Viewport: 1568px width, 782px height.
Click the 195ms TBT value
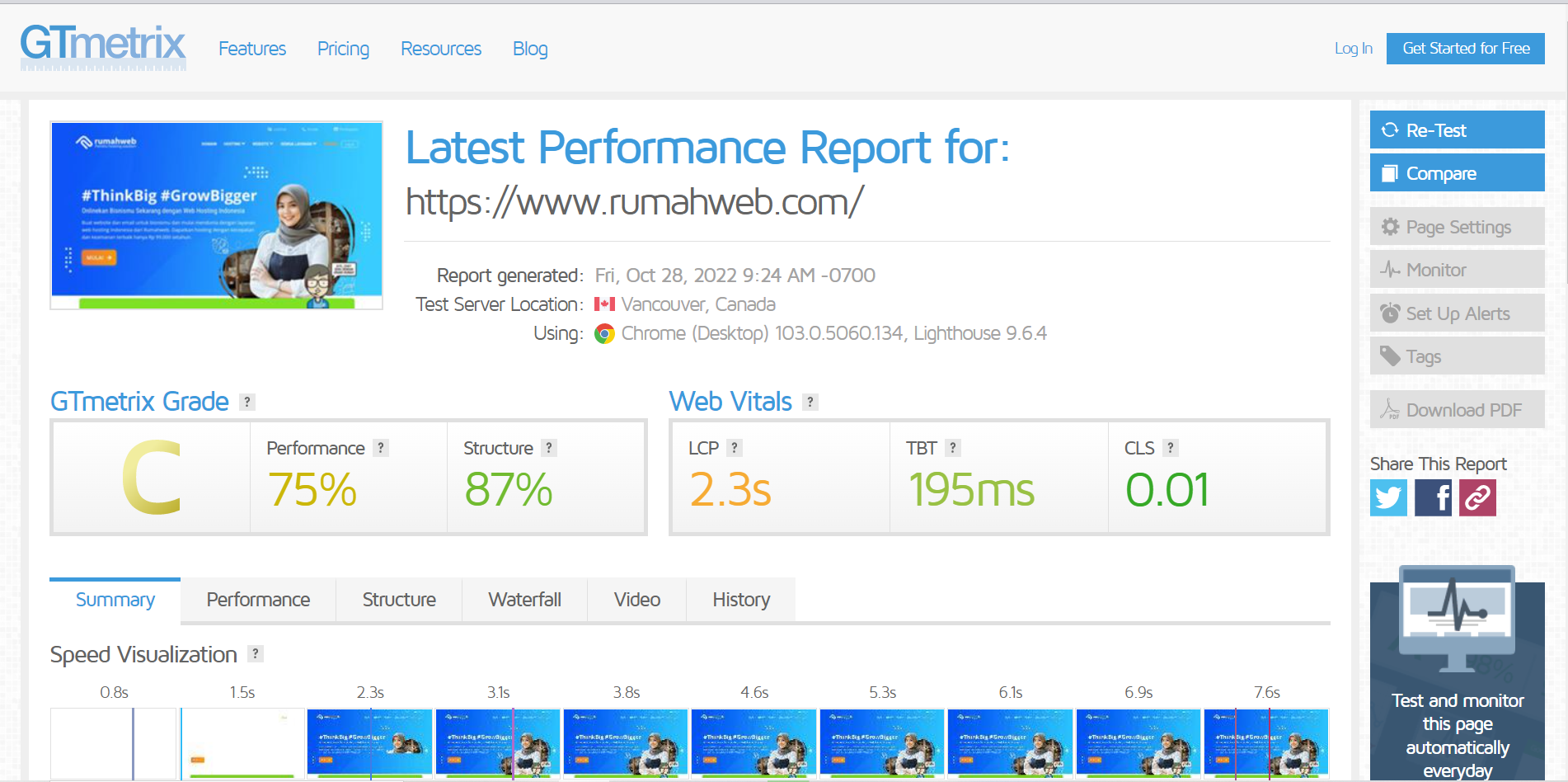(971, 490)
